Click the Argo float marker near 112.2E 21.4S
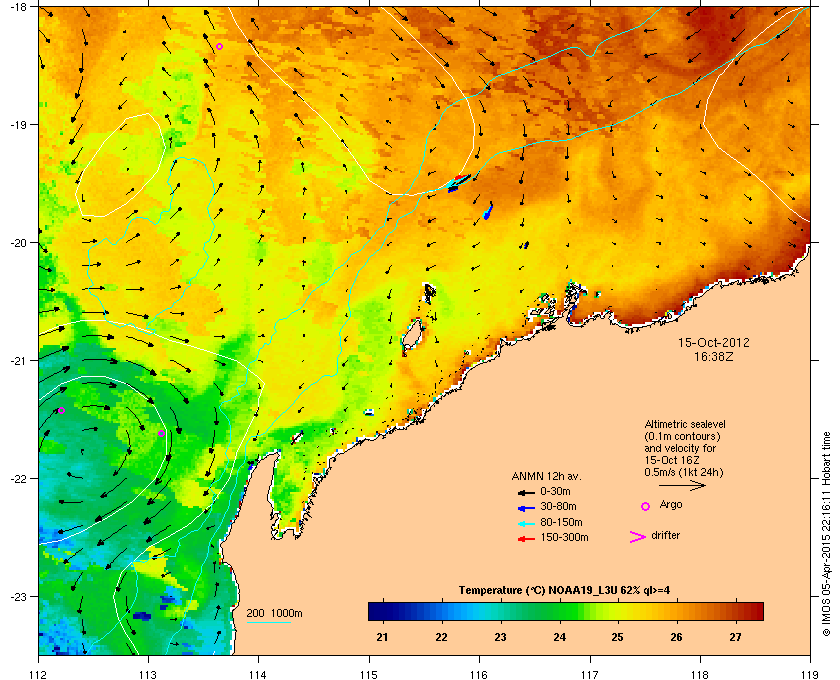 61,411
